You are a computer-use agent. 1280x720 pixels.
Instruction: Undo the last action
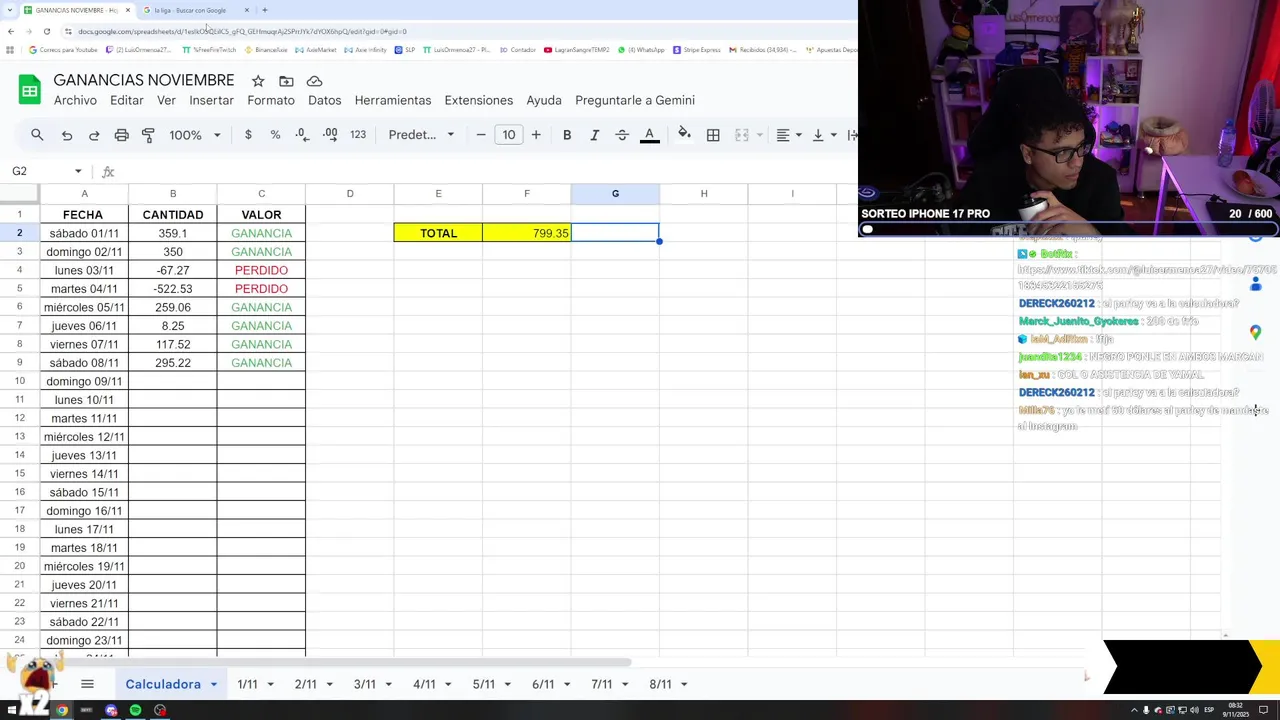point(67,135)
